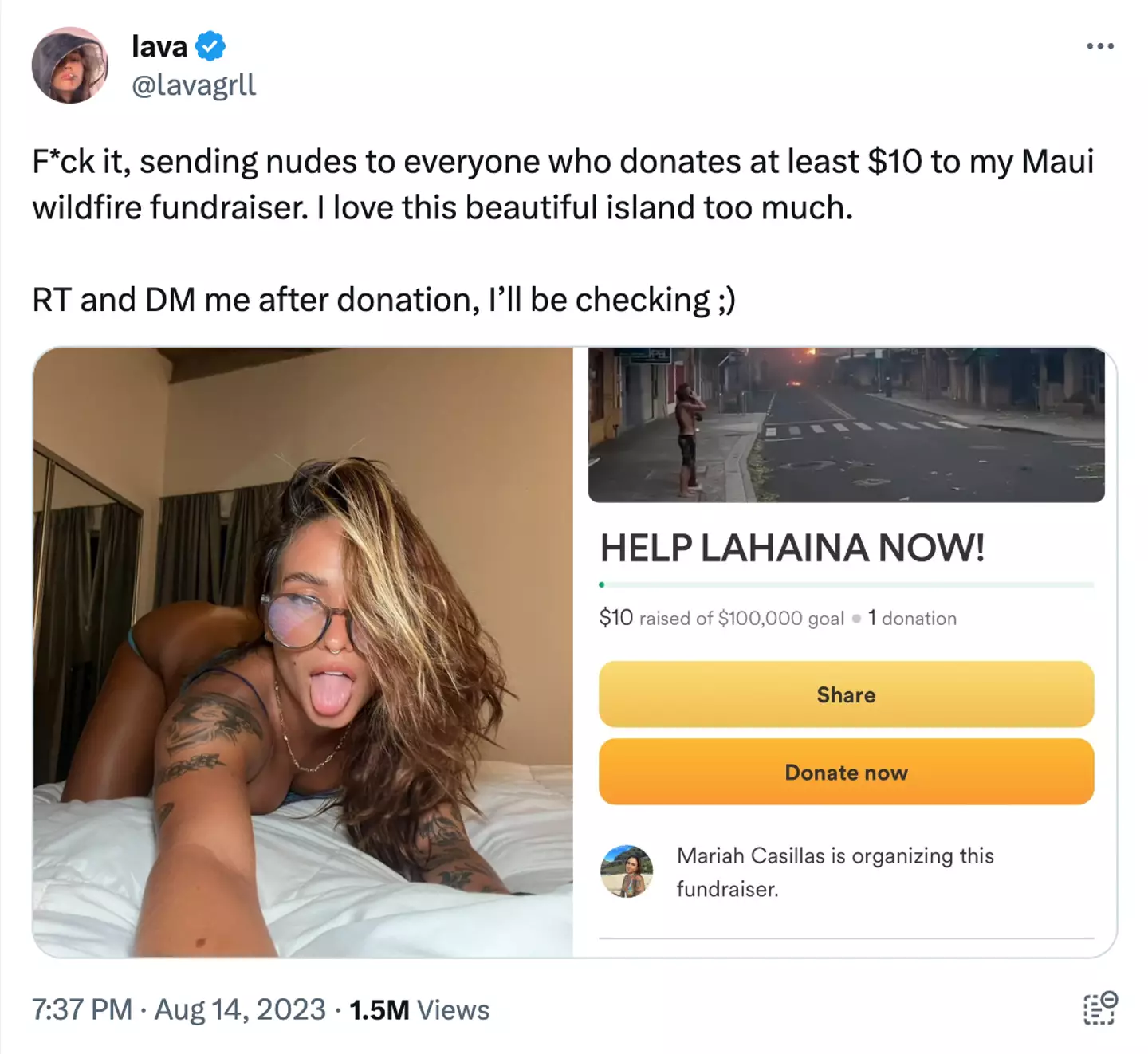
Task: Click the tweet text about Maui fundraiser
Action: click(562, 184)
